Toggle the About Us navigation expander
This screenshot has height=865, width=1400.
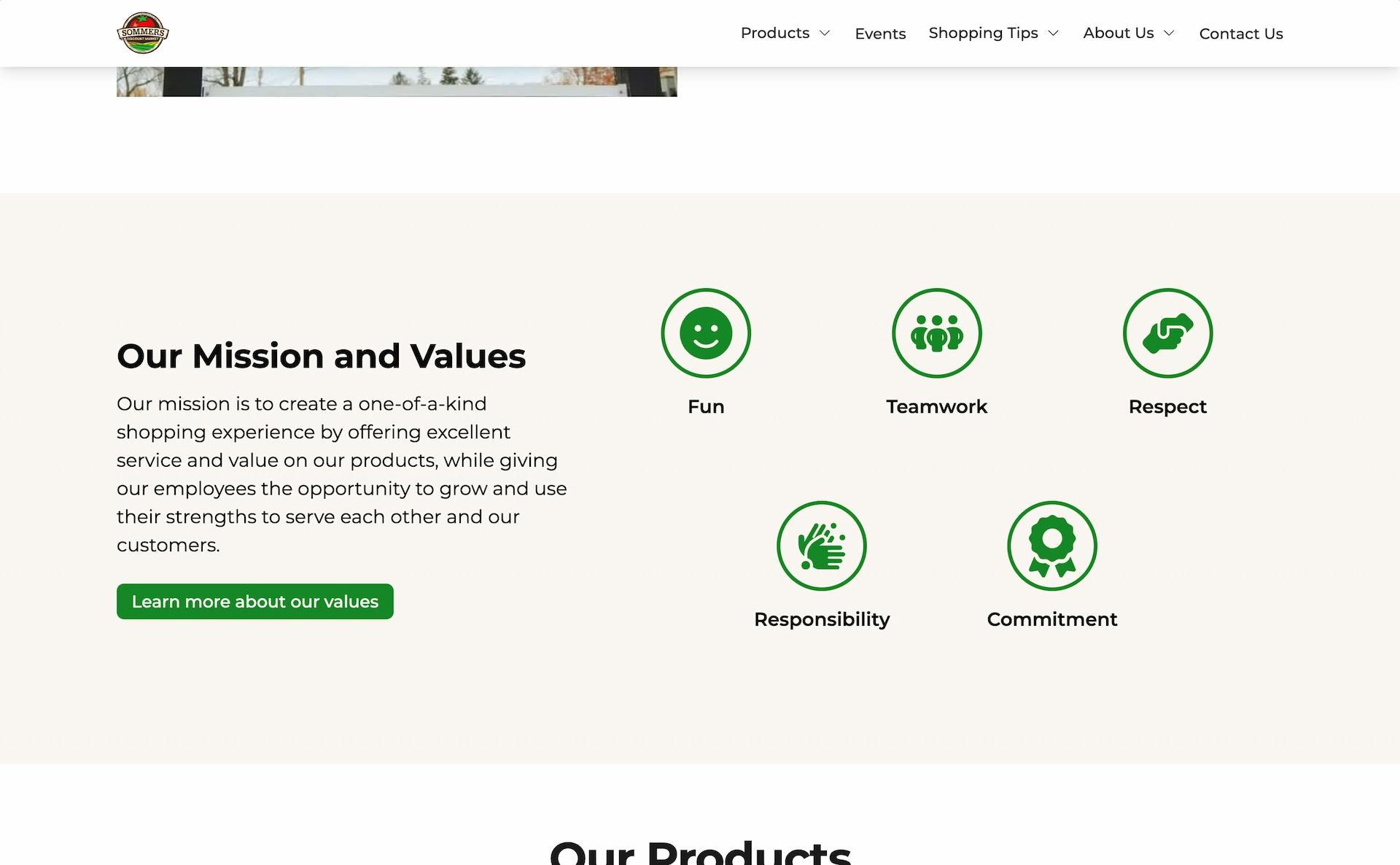point(1170,33)
